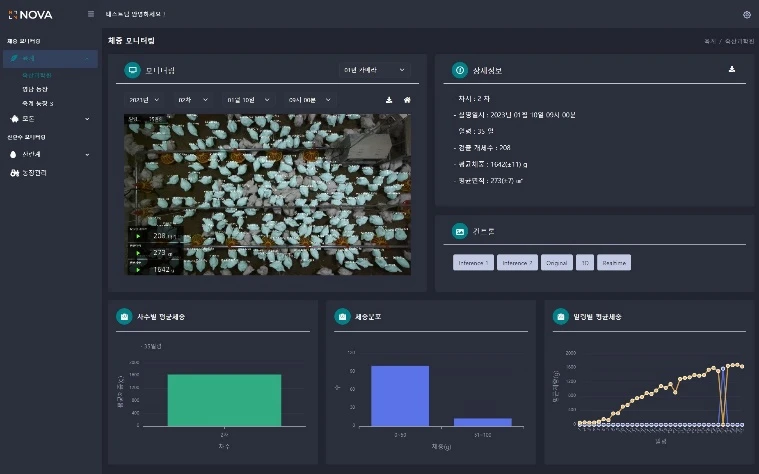This screenshot has width=759, height=474.
Task: Click the Inference 2 button
Action: 517,263
